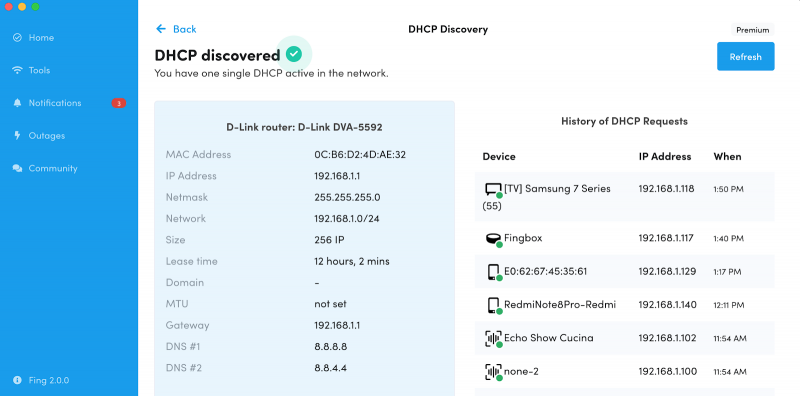Click the green DHCP discovered checkmark badge
The width and height of the screenshot is (800, 396).
pos(293,54)
